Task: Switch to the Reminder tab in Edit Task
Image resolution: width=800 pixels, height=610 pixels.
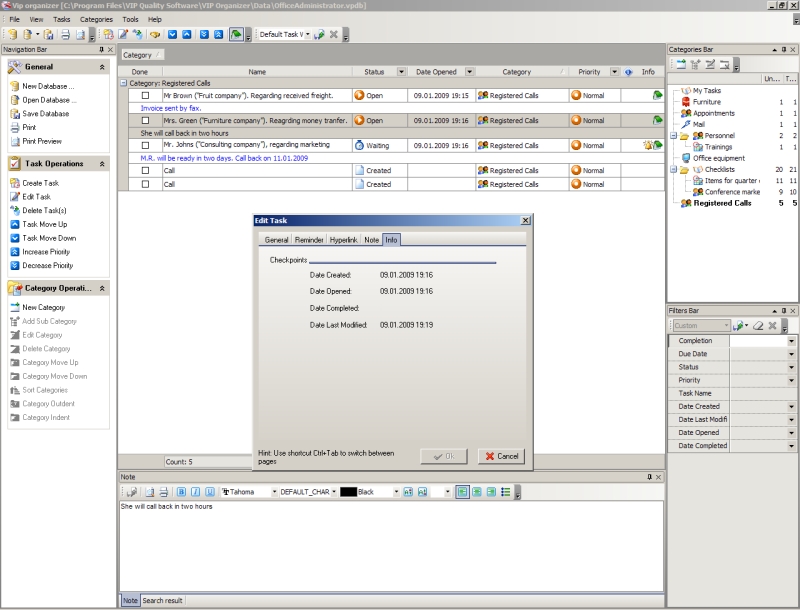Action: pyautogui.click(x=310, y=240)
